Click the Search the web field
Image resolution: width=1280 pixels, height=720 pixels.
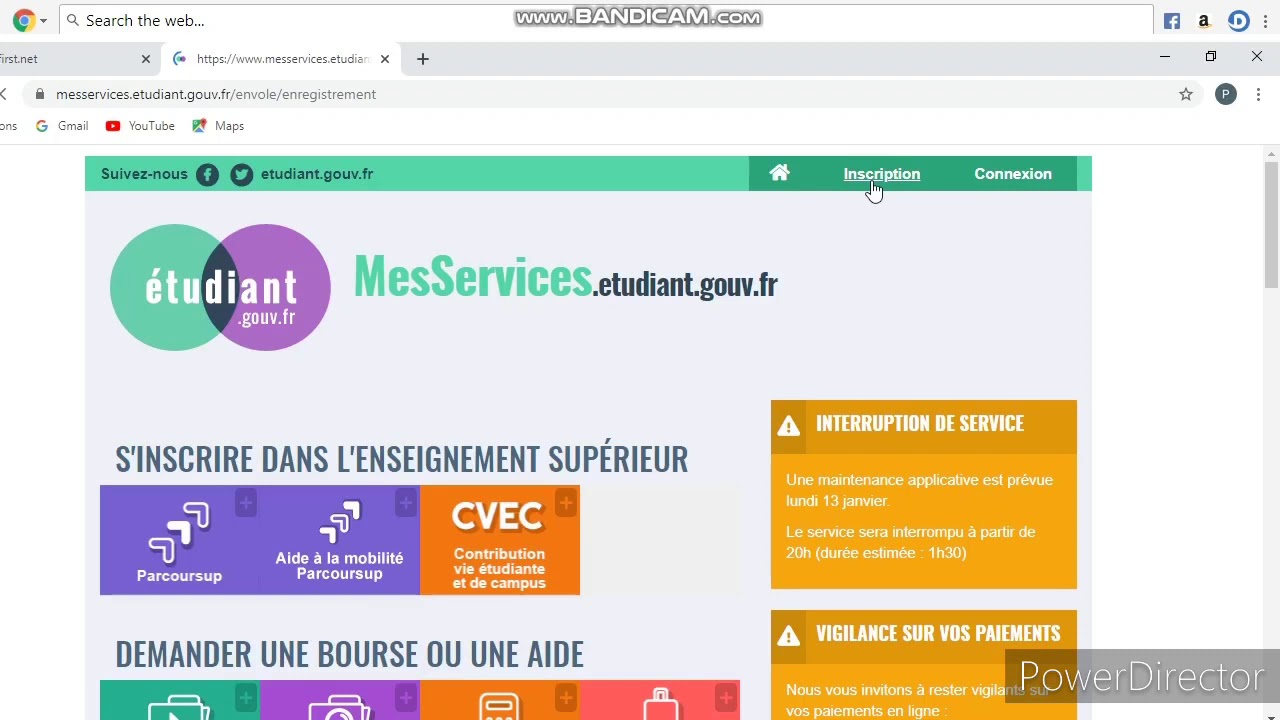606,20
